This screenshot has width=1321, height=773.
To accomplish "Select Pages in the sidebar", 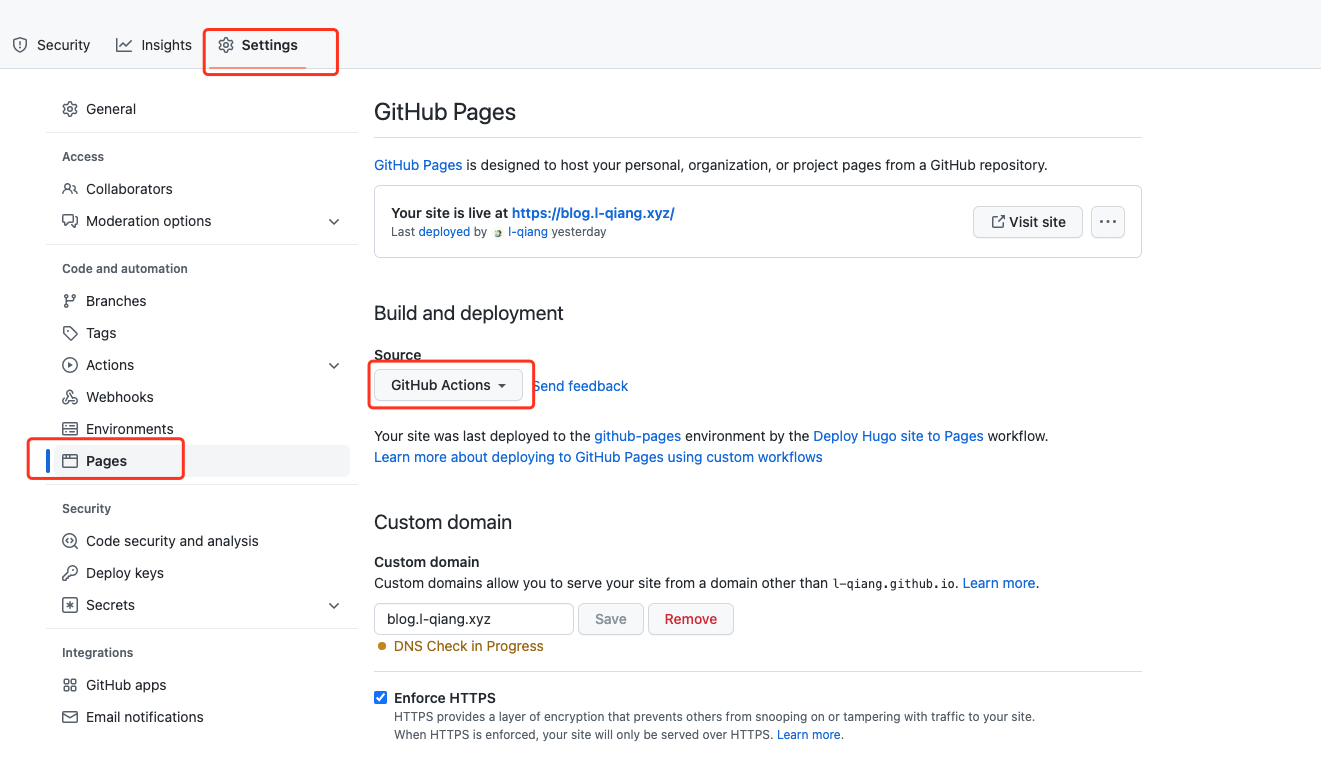I will [198, 461].
